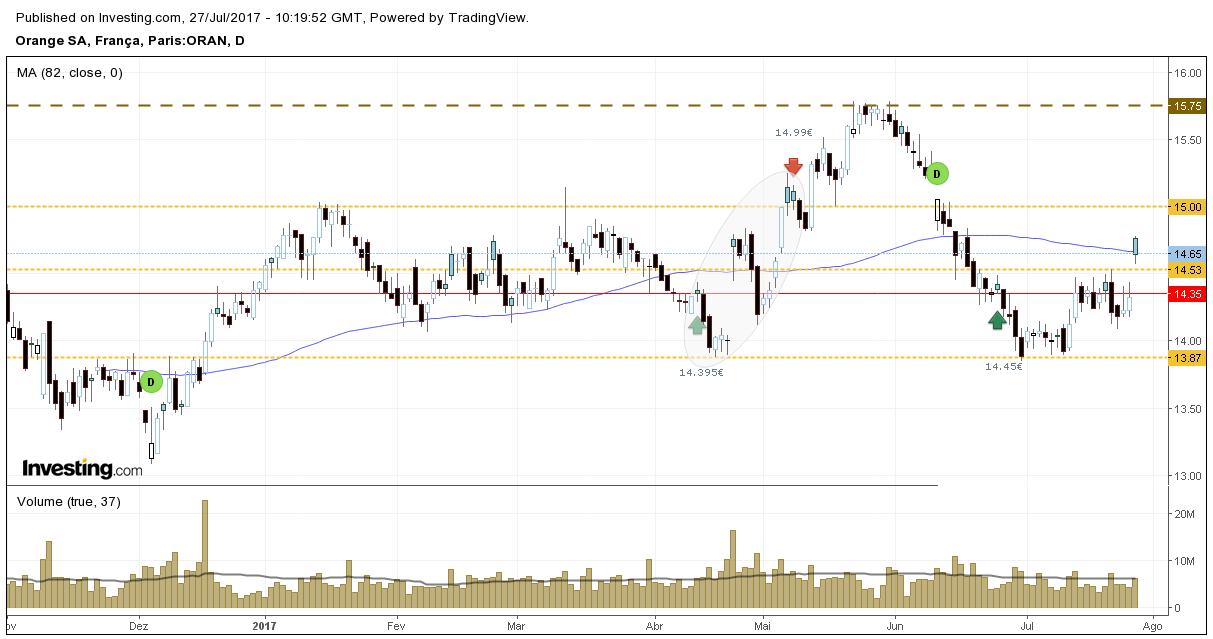The width and height of the screenshot is (1213, 639).
Task: Click the tallest volume bar in December
Action: [x=205, y=554]
